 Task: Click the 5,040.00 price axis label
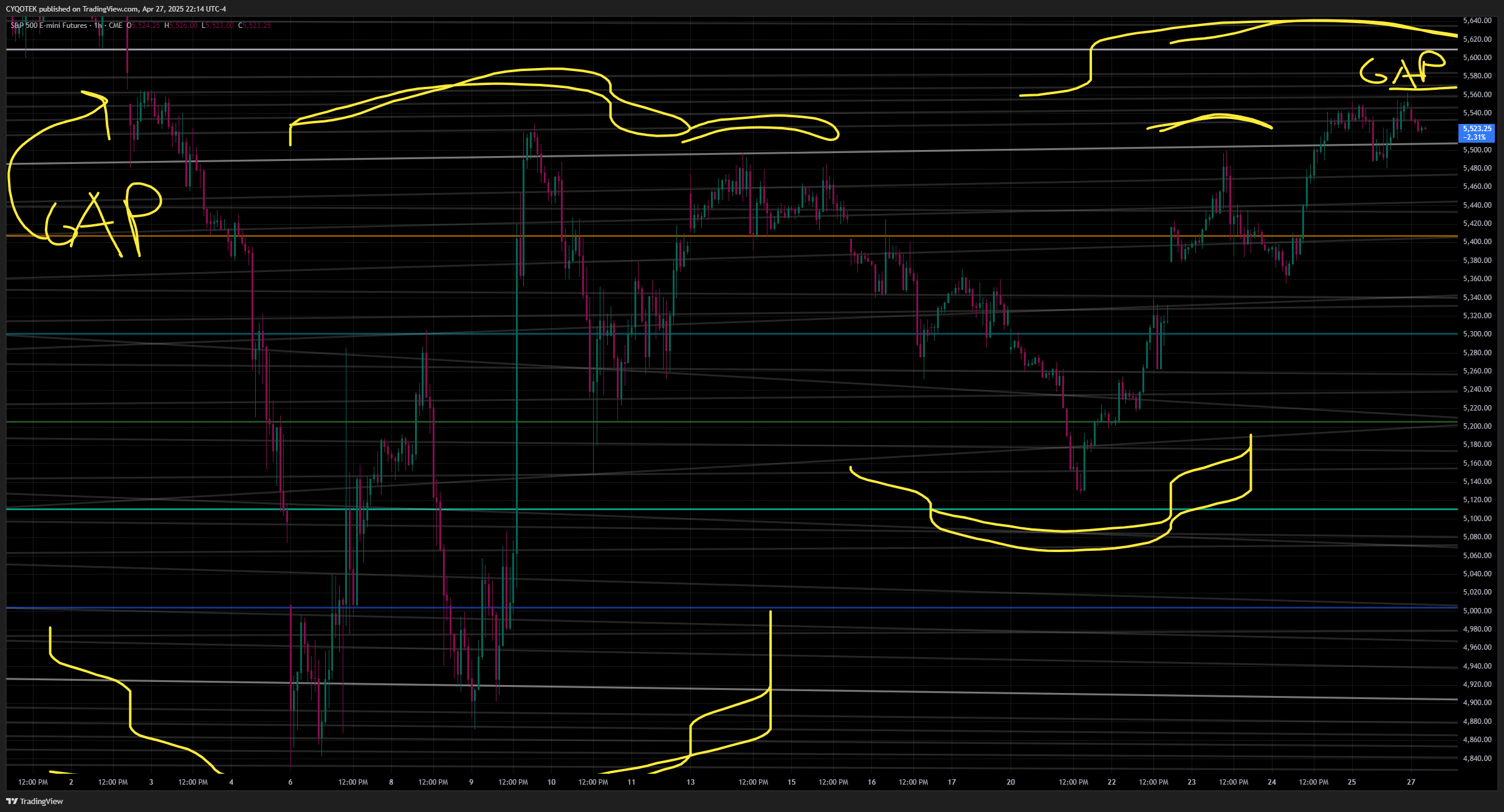point(1477,574)
